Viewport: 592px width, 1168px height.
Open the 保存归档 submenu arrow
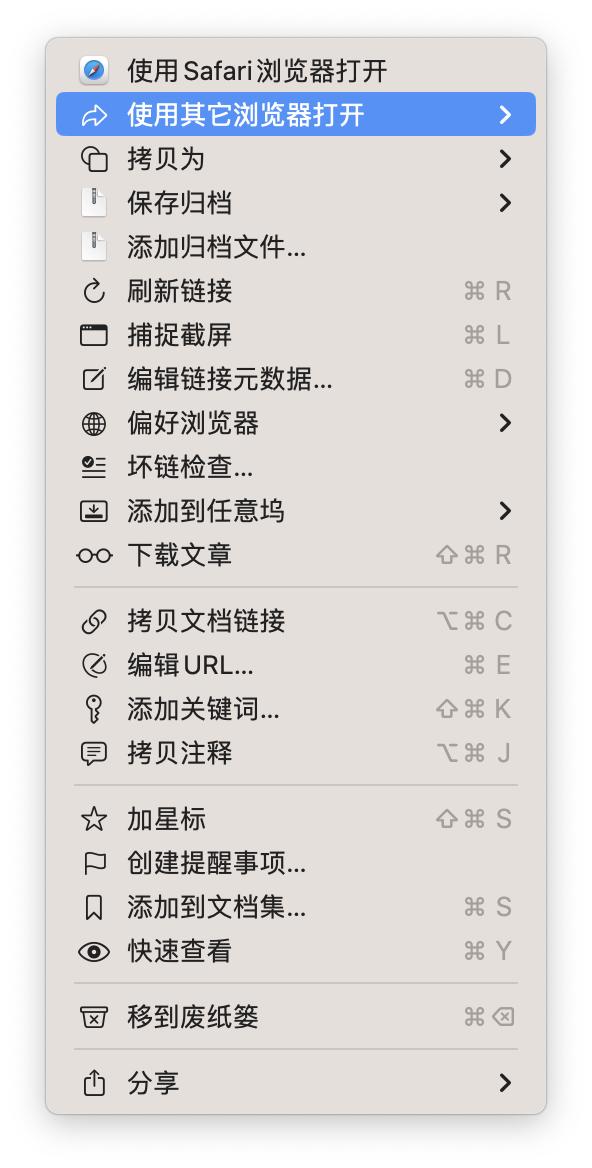click(506, 203)
